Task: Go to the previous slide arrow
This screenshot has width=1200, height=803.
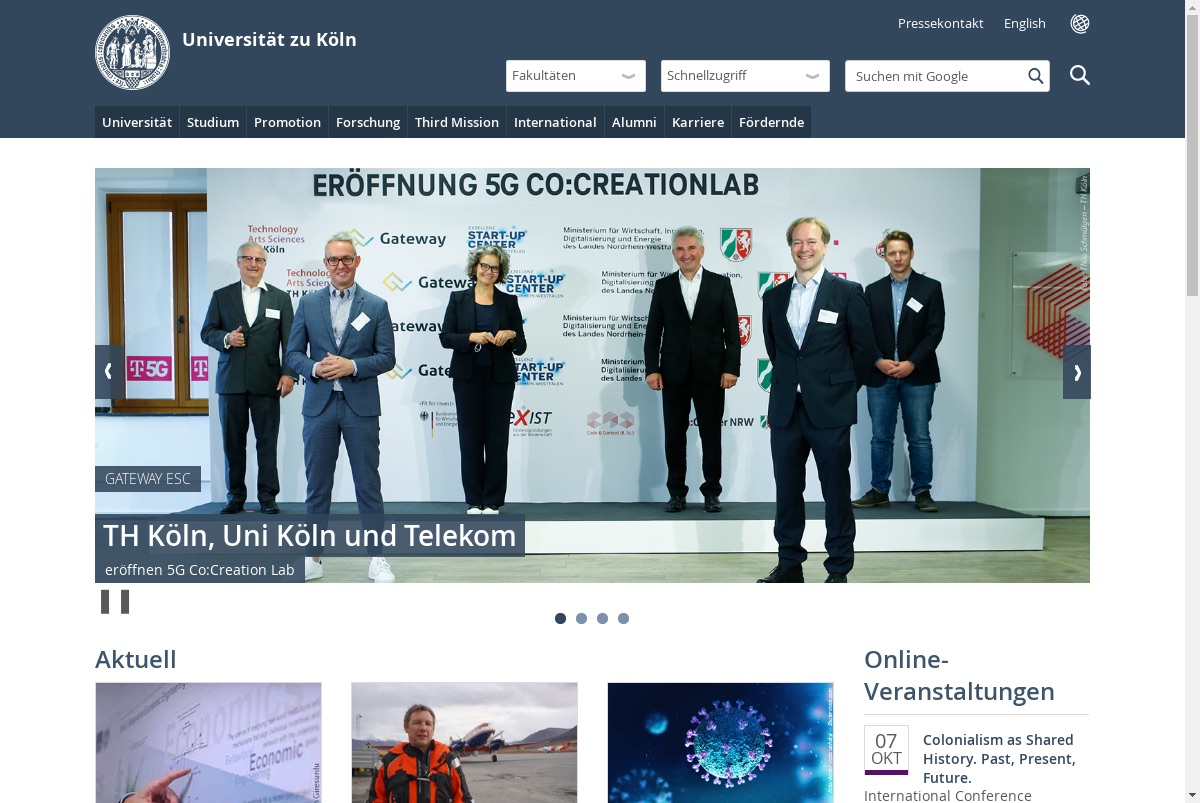Action: coord(109,372)
